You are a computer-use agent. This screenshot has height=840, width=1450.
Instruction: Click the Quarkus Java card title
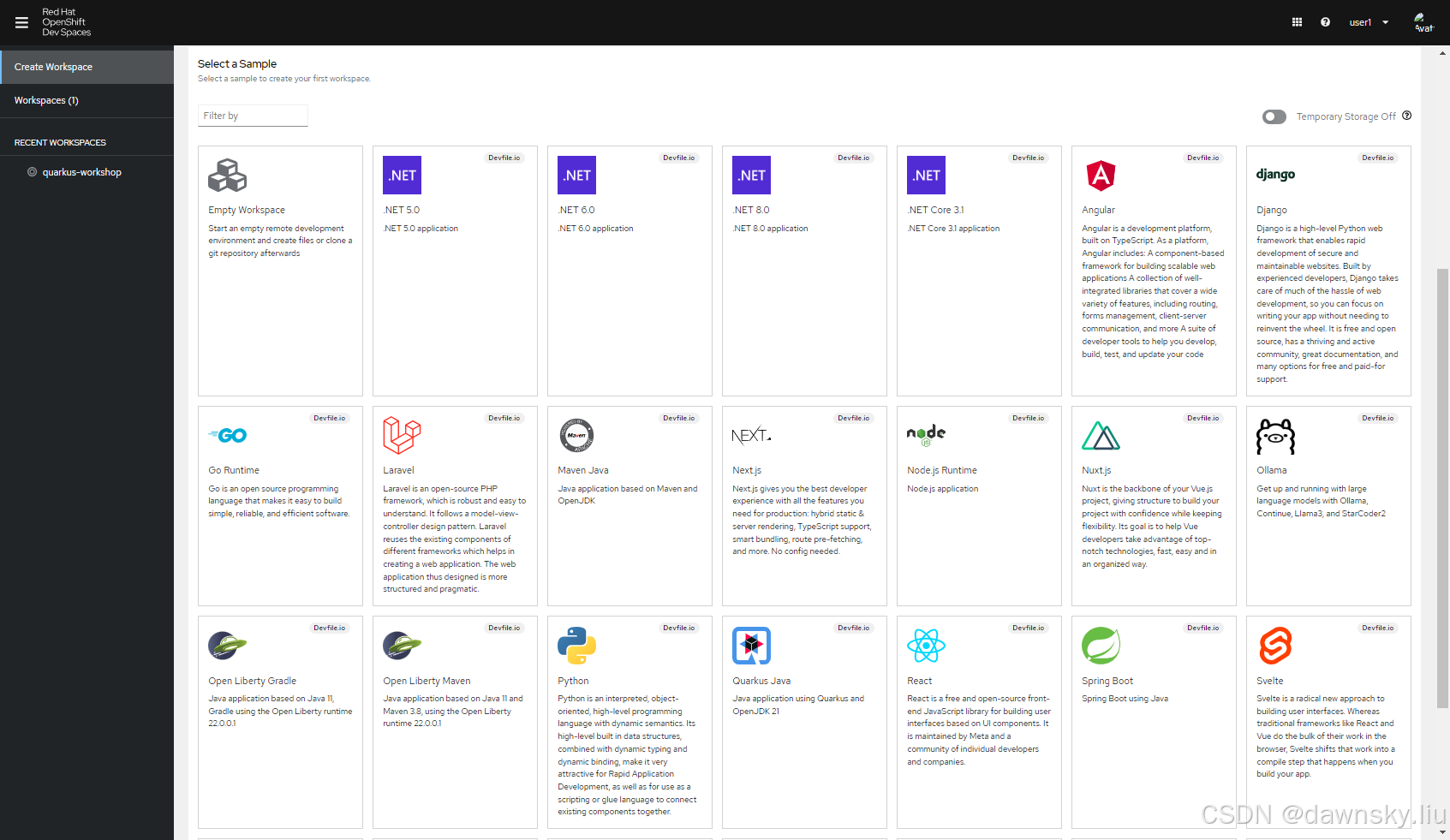click(761, 681)
